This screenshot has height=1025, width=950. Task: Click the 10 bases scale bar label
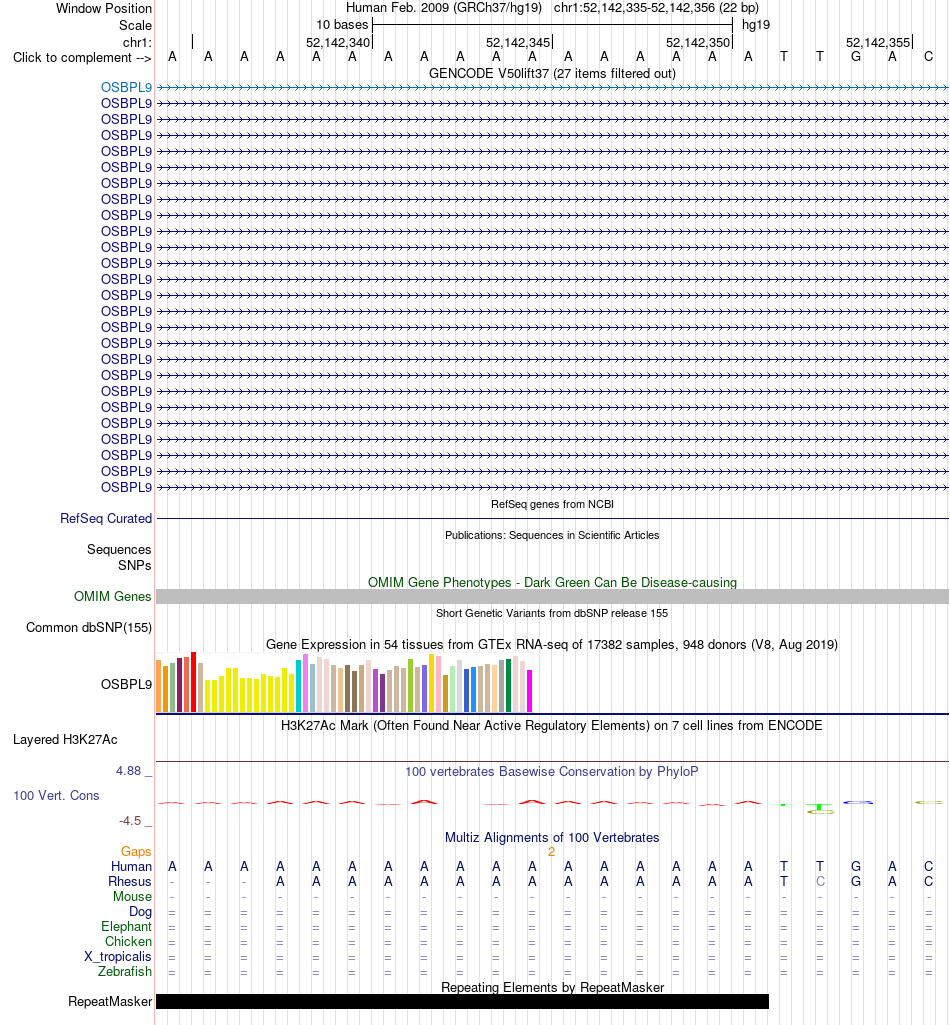pos(342,25)
